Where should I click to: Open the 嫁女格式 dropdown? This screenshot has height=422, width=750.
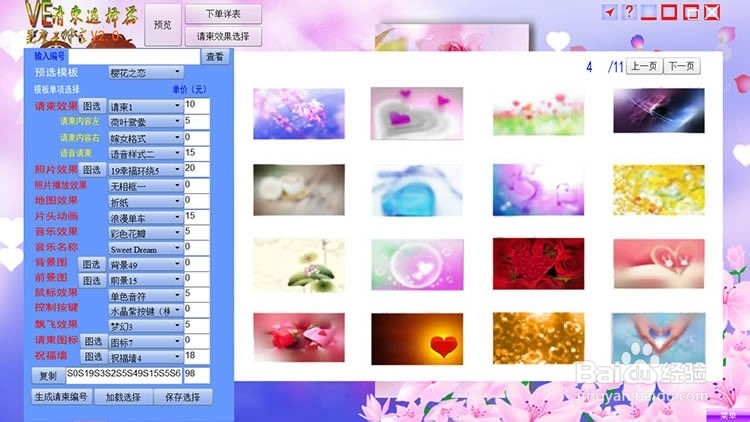(145, 138)
